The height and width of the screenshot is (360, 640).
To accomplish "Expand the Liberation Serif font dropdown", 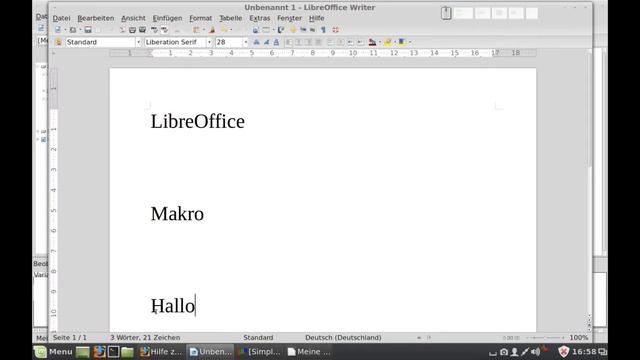I will coord(209,42).
